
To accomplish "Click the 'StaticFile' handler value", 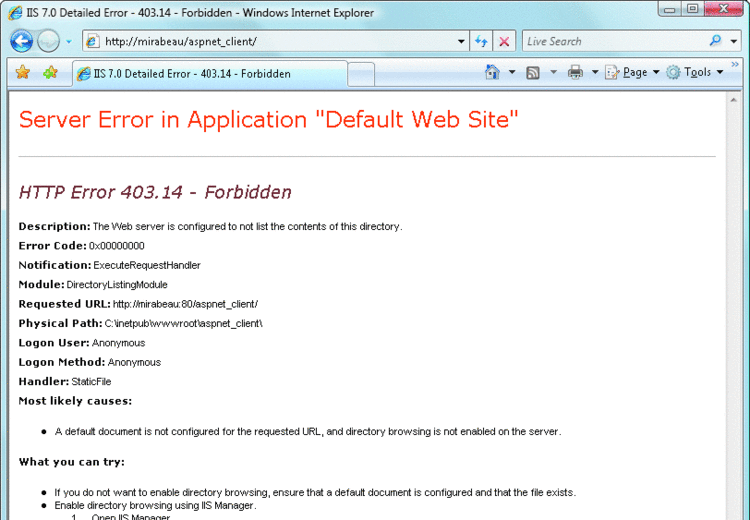I will coord(91,382).
